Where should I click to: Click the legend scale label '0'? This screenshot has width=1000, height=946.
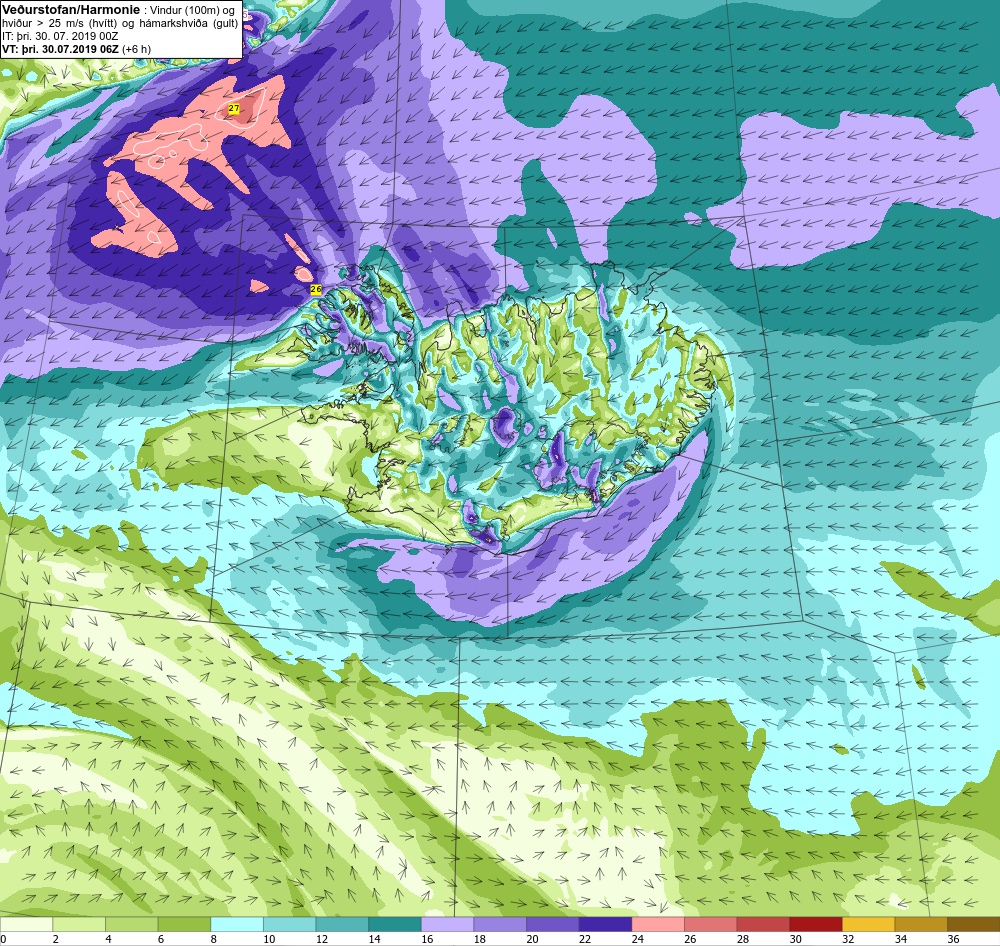coord(4,939)
